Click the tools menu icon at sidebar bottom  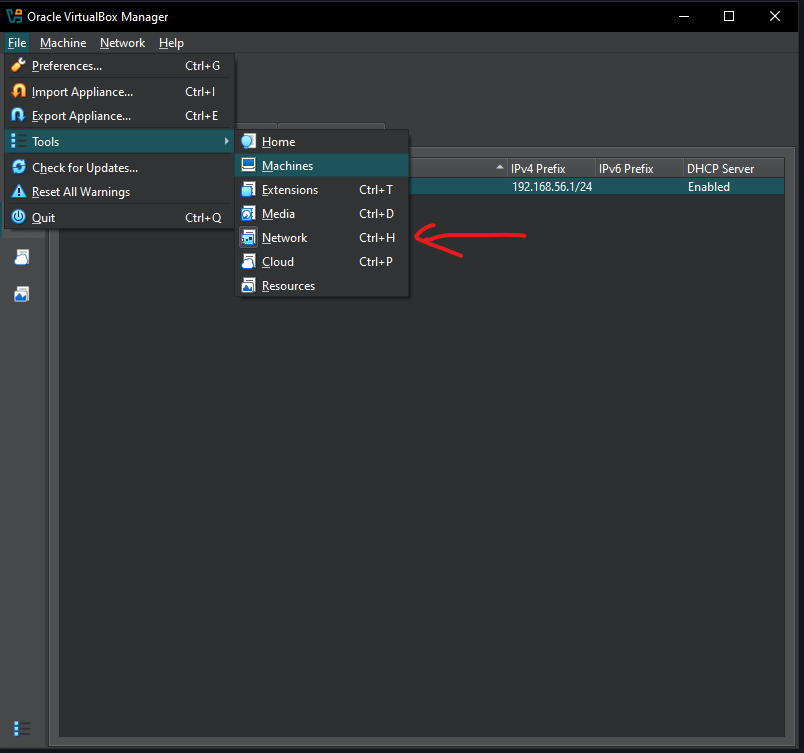point(22,728)
